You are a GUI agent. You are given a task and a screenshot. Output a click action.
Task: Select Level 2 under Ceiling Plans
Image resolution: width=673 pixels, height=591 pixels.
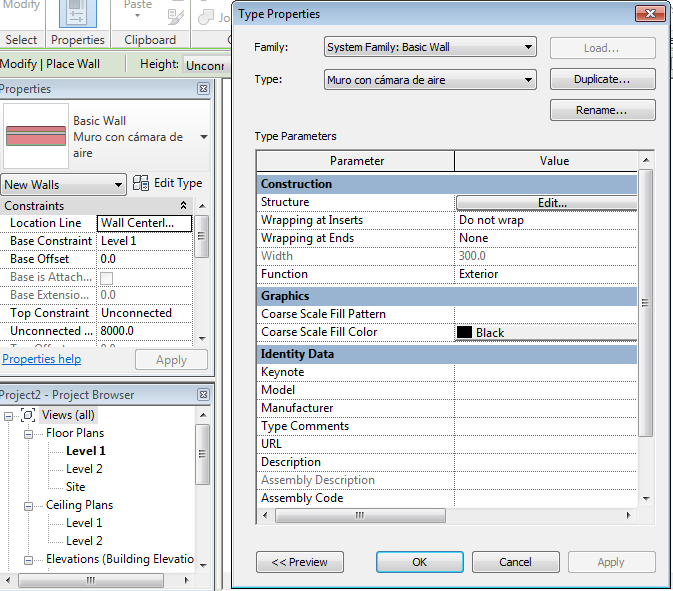[x=84, y=541]
